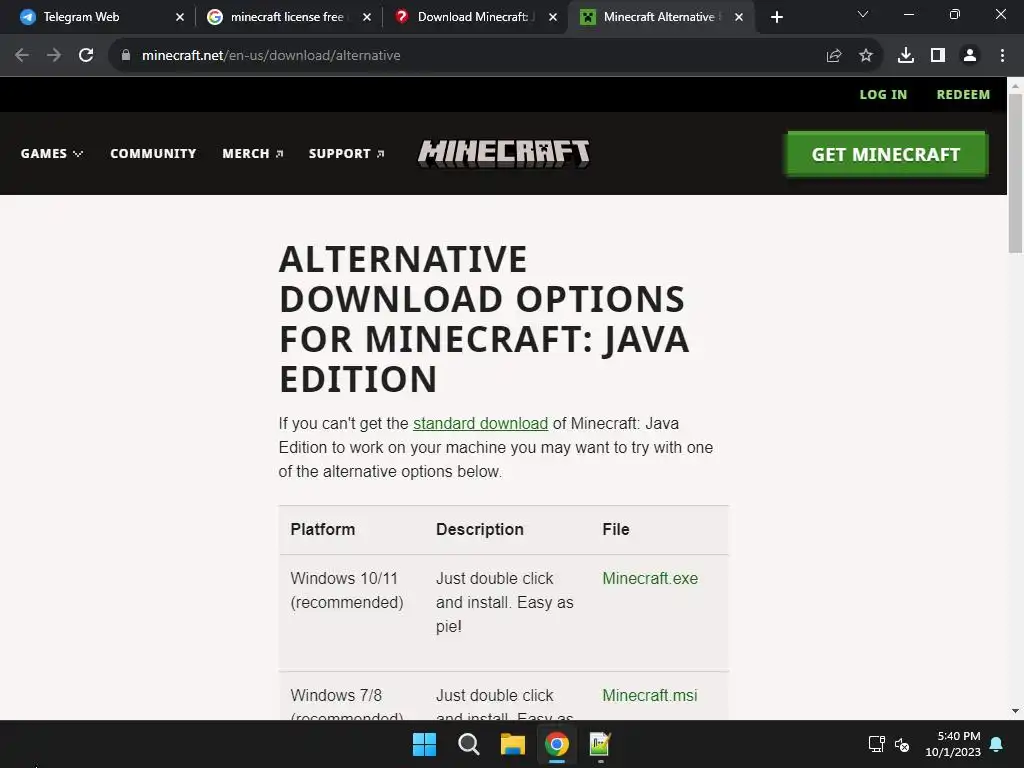
Task: Open Windows taskbar search icon
Action: click(x=468, y=744)
